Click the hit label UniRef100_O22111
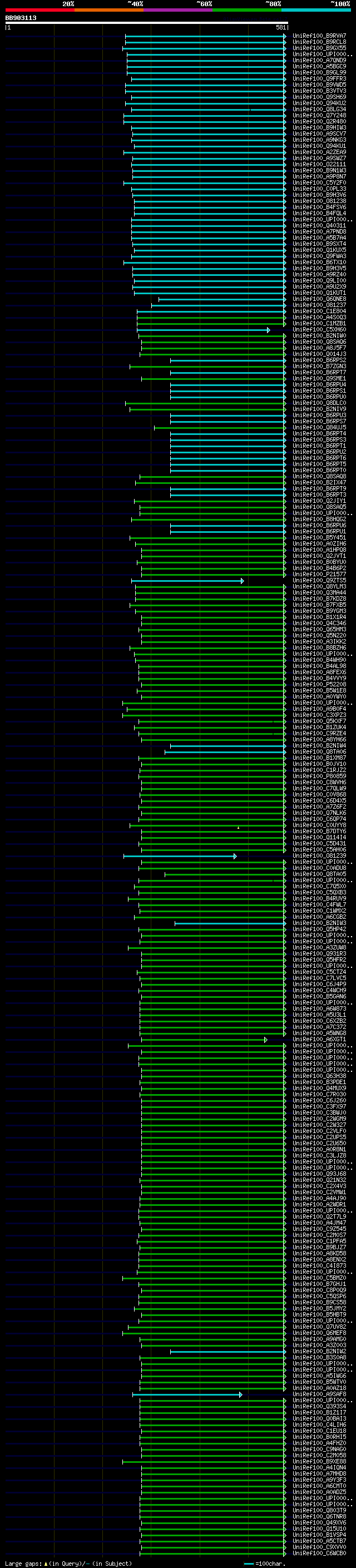The width and height of the screenshot is (356, 1568). pyautogui.click(x=319, y=164)
